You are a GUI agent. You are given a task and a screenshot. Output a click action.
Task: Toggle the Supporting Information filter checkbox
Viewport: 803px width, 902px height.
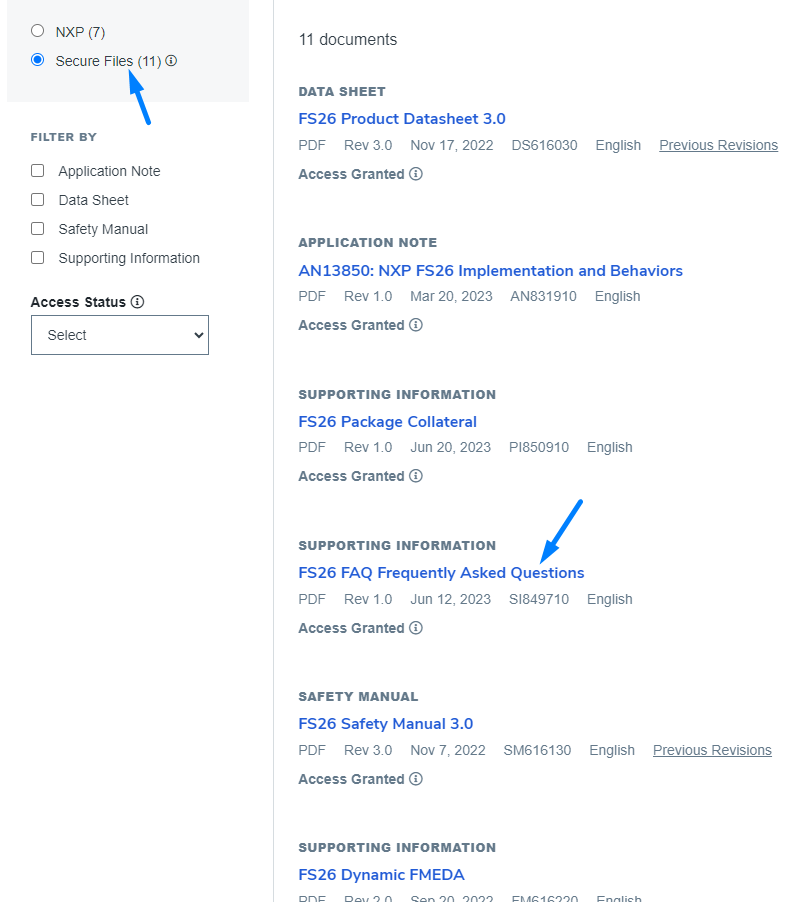38,258
